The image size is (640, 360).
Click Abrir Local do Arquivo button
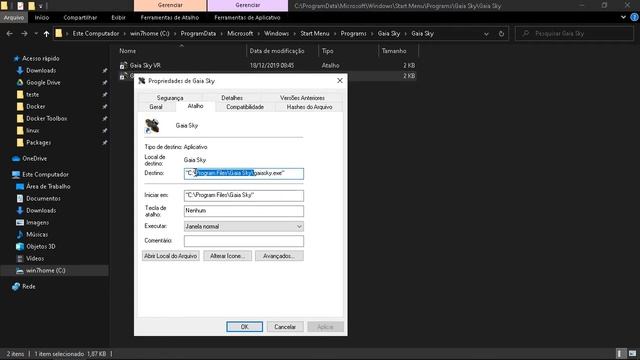pyautogui.click(x=171, y=256)
